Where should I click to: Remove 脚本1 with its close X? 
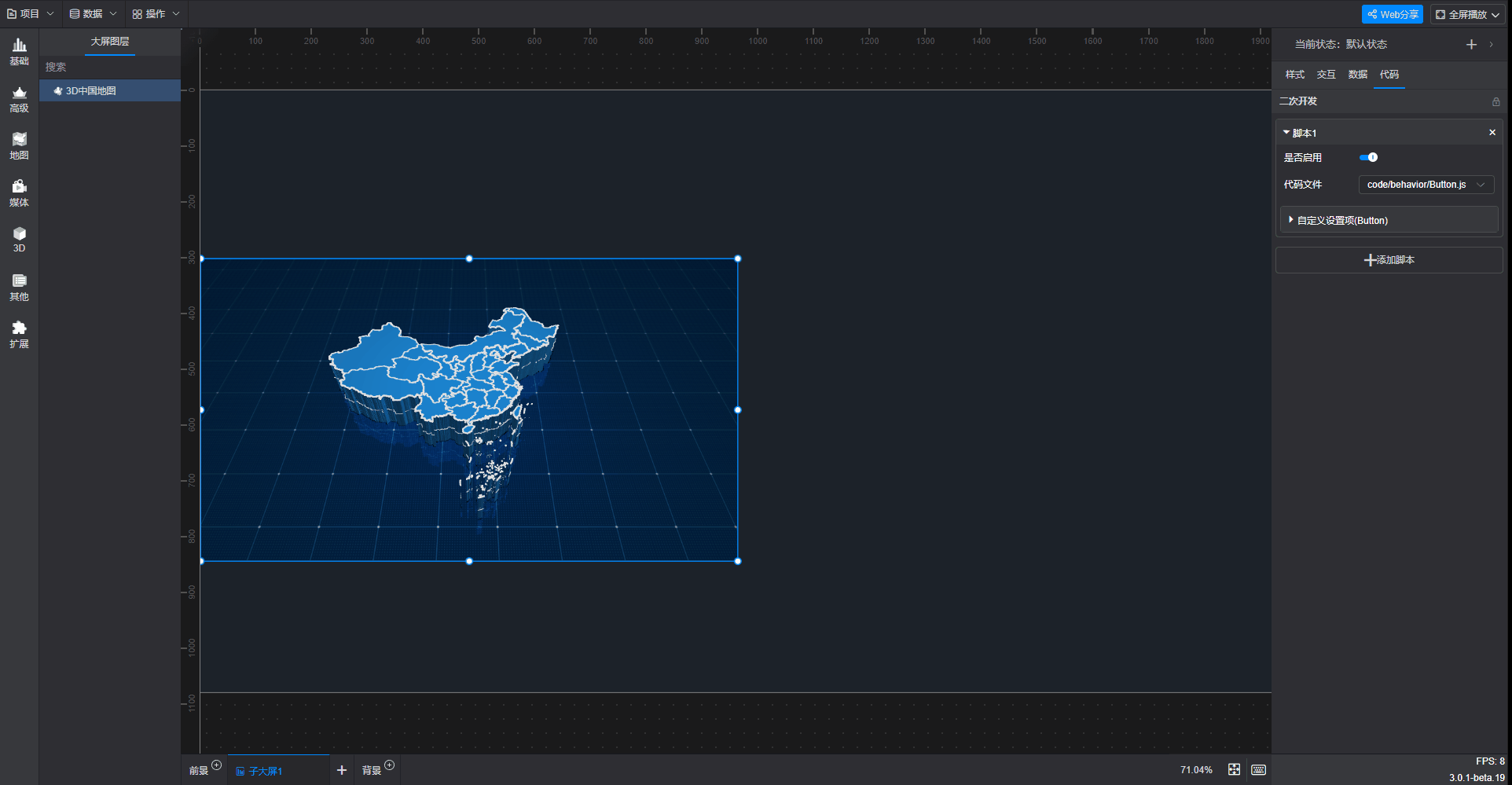[1492, 133]
